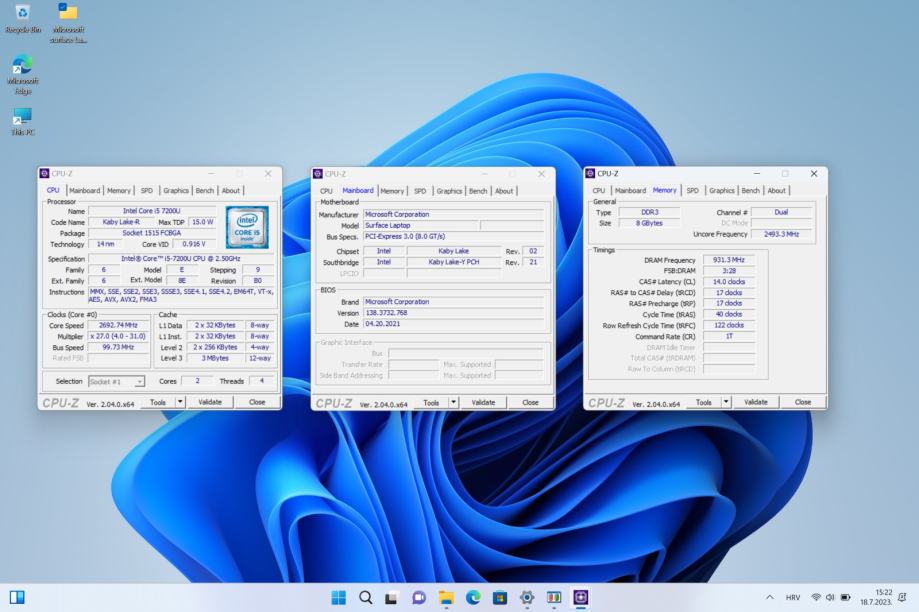919x612 pixels.
Task: Click the CPU-Z icon in the taskbar
Action: pyautogui.click(x=581, y=597)
